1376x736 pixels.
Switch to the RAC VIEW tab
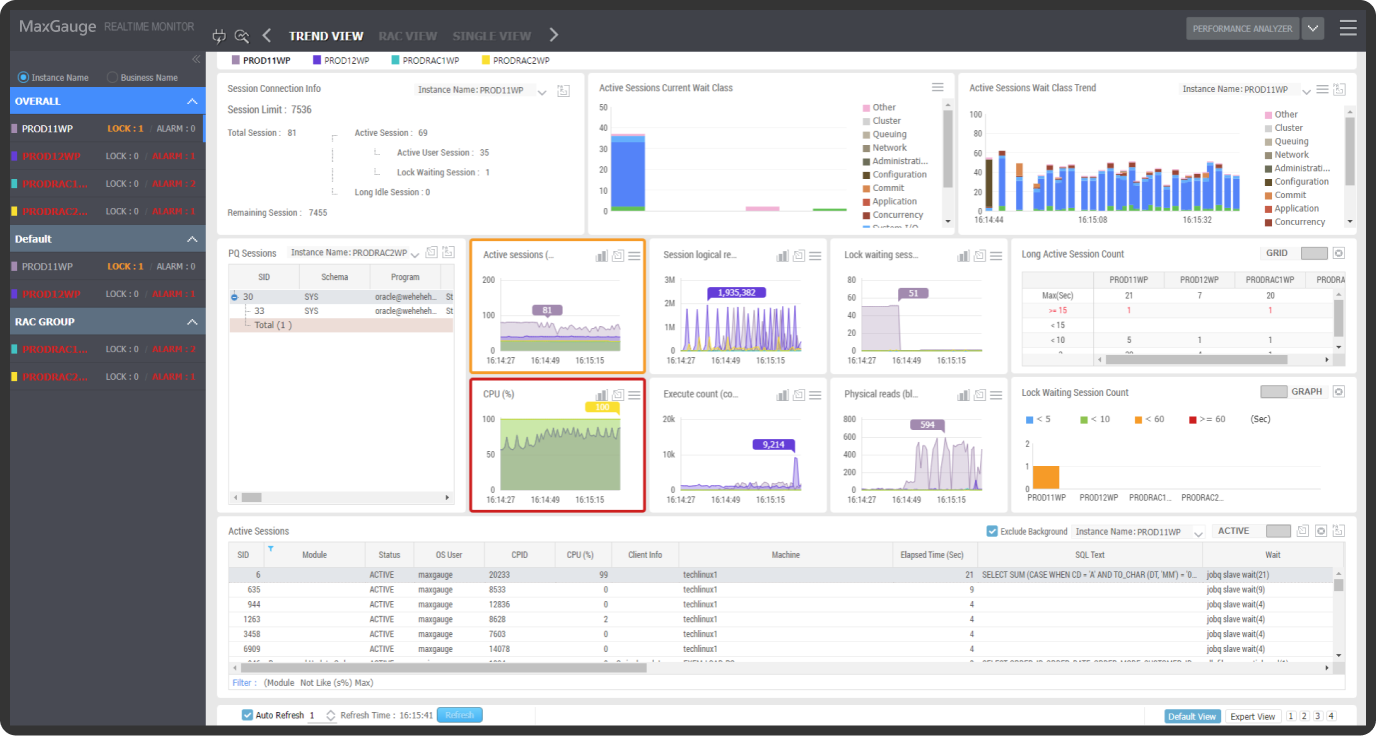[407, 36]
